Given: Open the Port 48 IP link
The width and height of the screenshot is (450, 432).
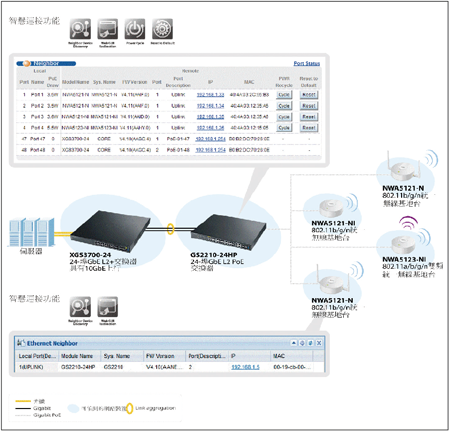Looking at the screenshot, I should [210, 150].
